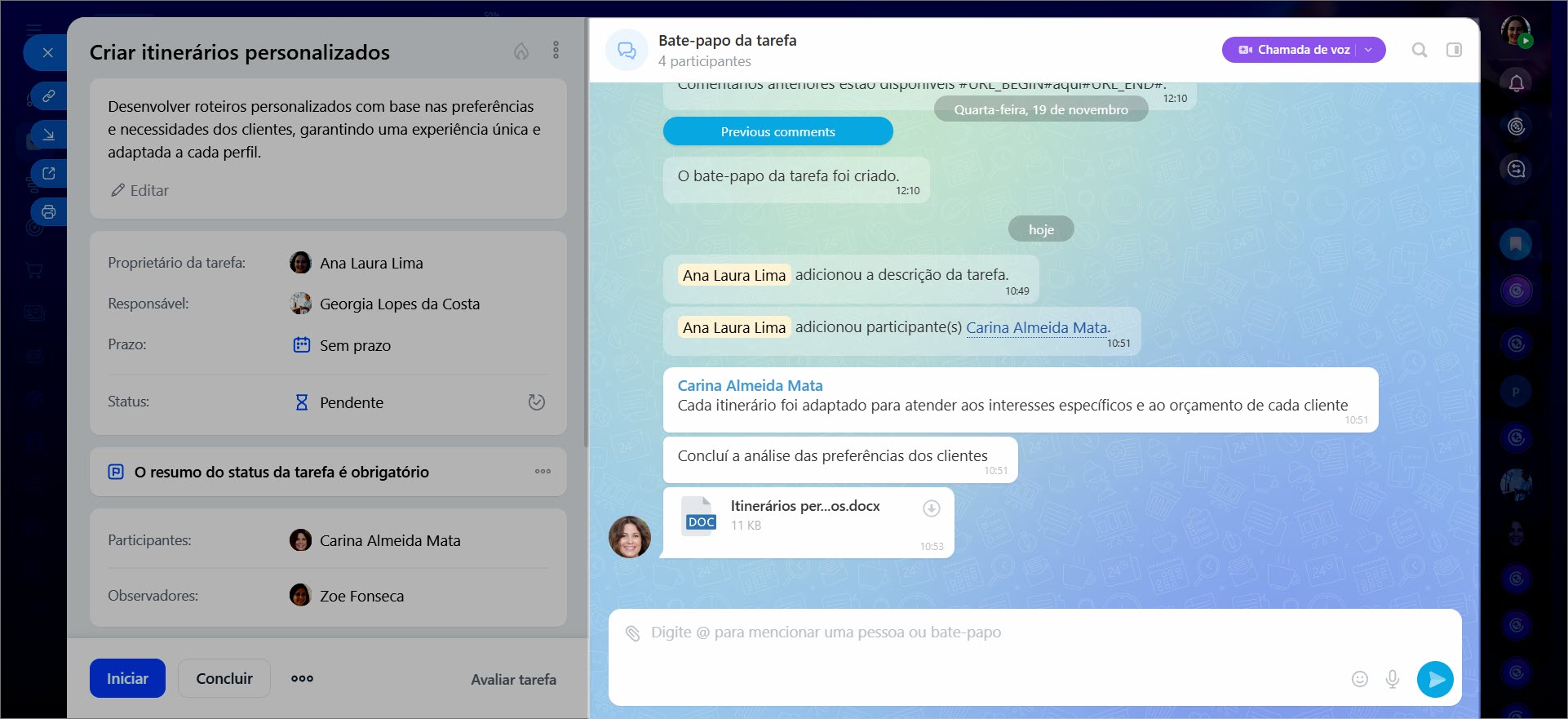Screen dimensions: 1568x719
Task: Open the status history clock icon
Action: point(536,402)
